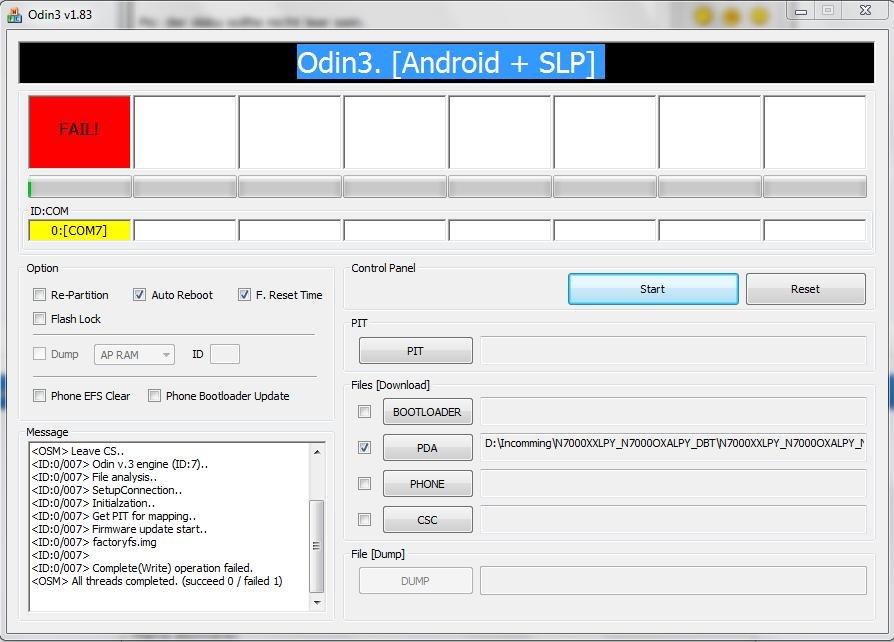Image resolution: width=894 pixels, height=642 pixels.
Task: Tick the checkbox beside PHONE
Action: coord(364,483)
